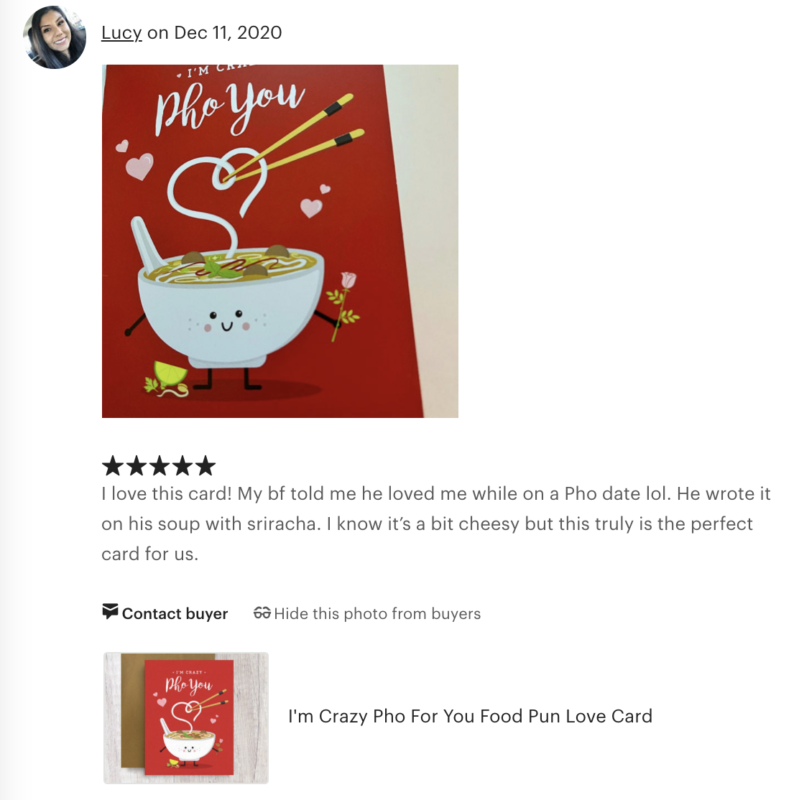The height and width of the screenshot is (800, 799).
Task: Click the fifth rating star
Action: tap(205, 466)
